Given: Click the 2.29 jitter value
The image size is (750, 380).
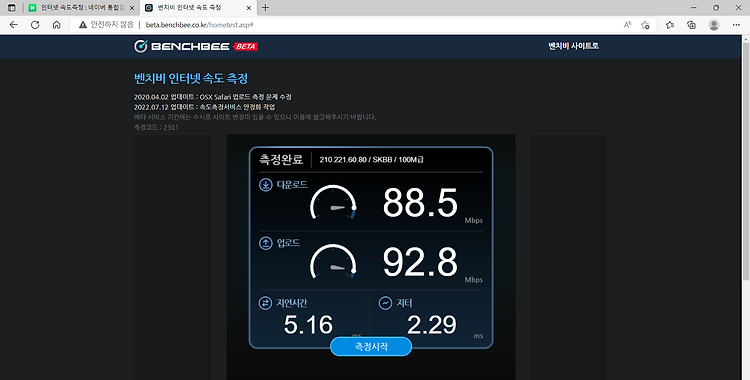Looking at the screenshot, I should point(432,325).
